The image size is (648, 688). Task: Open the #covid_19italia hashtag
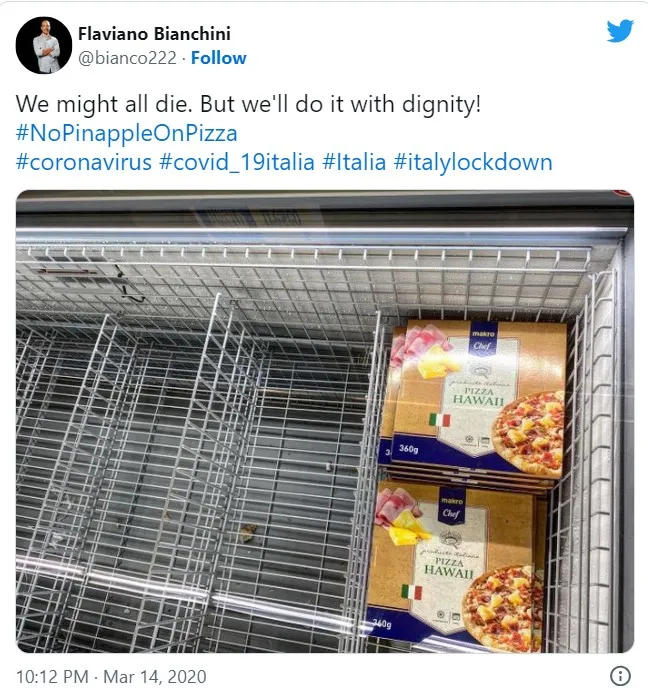[237, 162]
